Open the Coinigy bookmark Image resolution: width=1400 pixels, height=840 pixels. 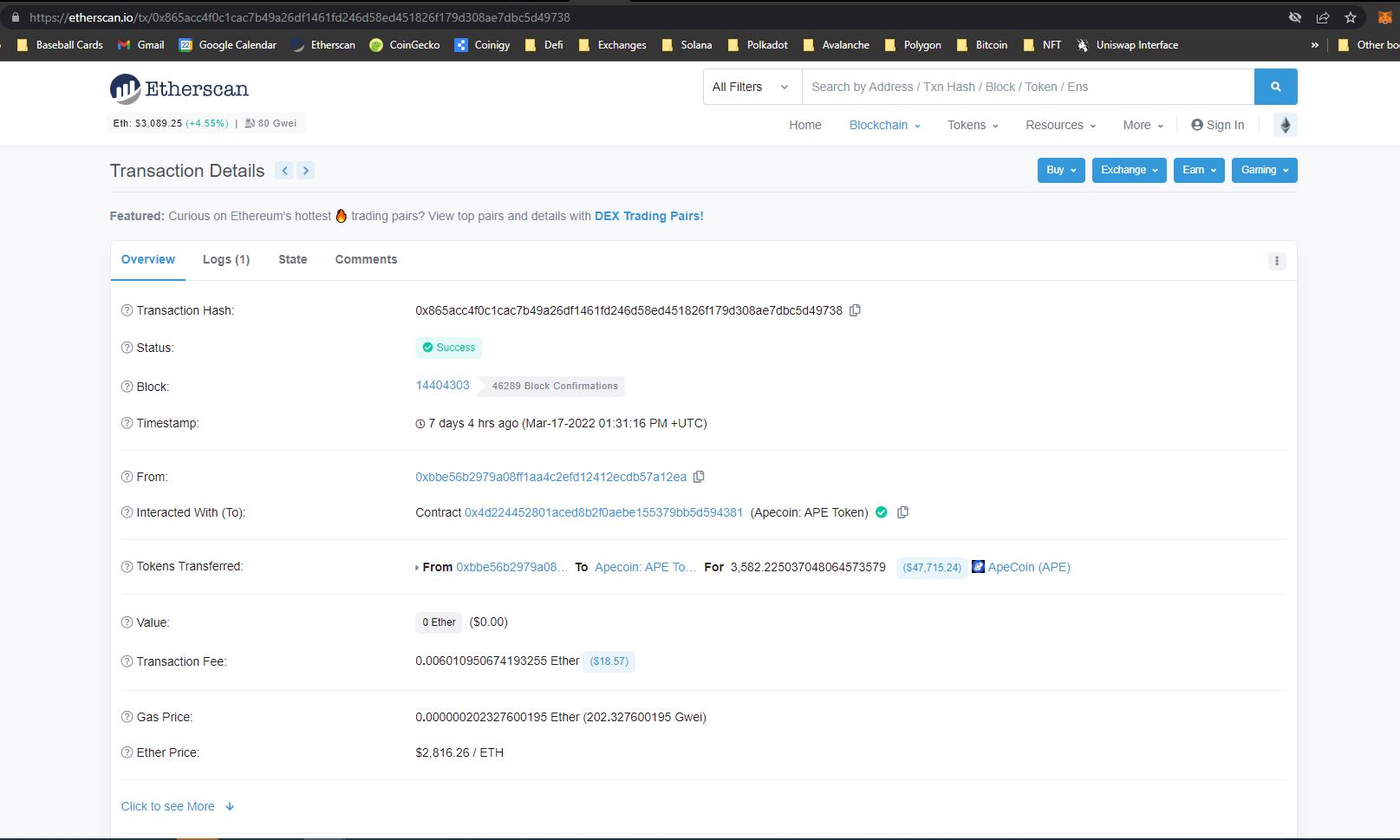pos(482,45)
